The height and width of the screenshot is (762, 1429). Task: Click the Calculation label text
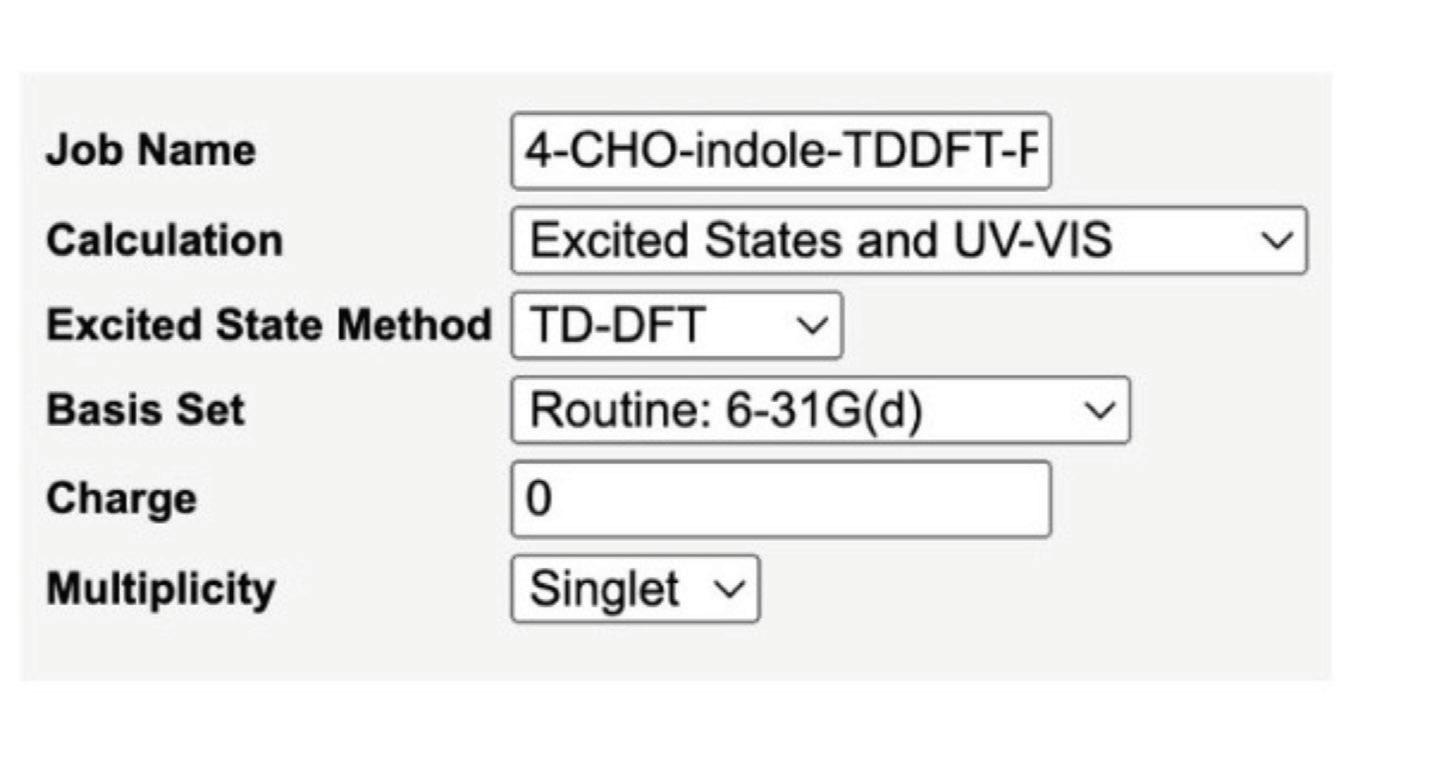164,240
